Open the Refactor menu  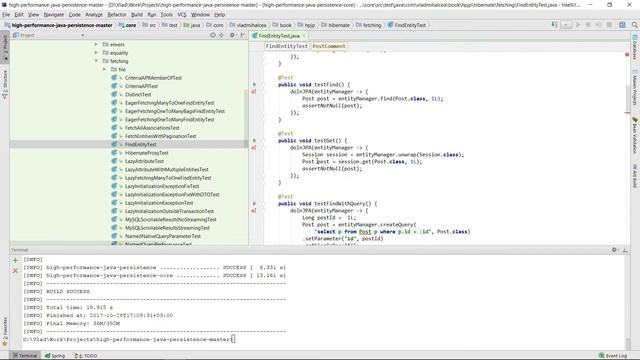[x=117, y=14]
